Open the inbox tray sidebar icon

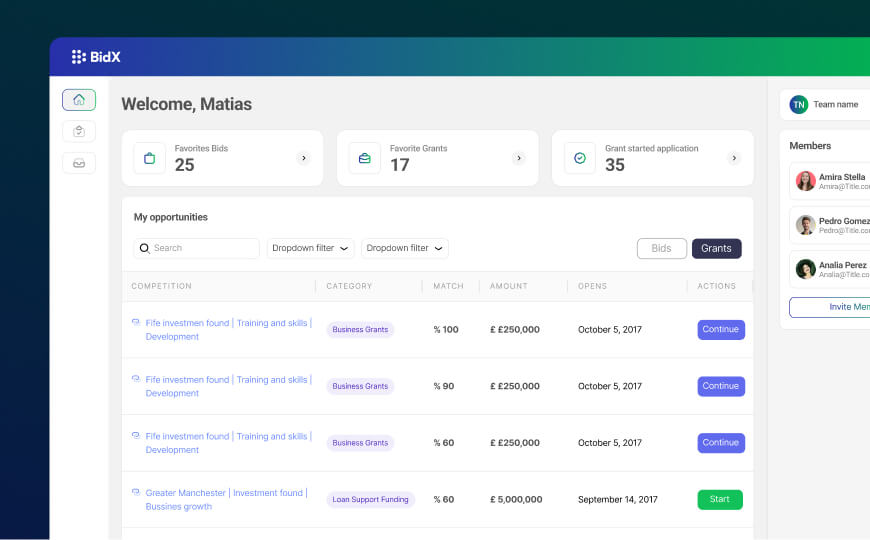click(79, 163)
